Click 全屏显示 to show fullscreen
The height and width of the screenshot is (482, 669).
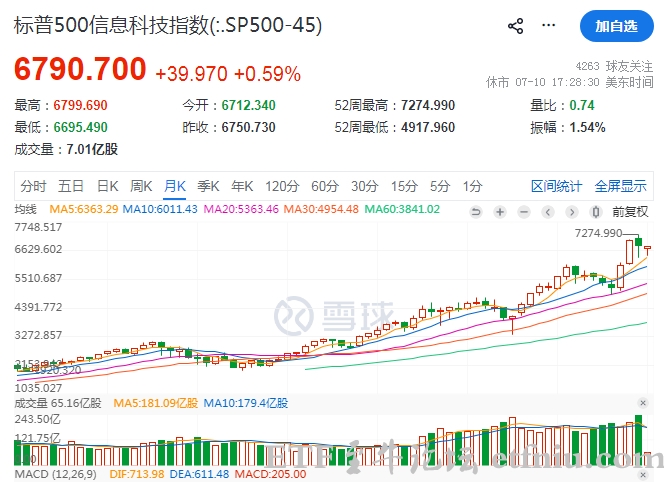[x=621, y=186]
